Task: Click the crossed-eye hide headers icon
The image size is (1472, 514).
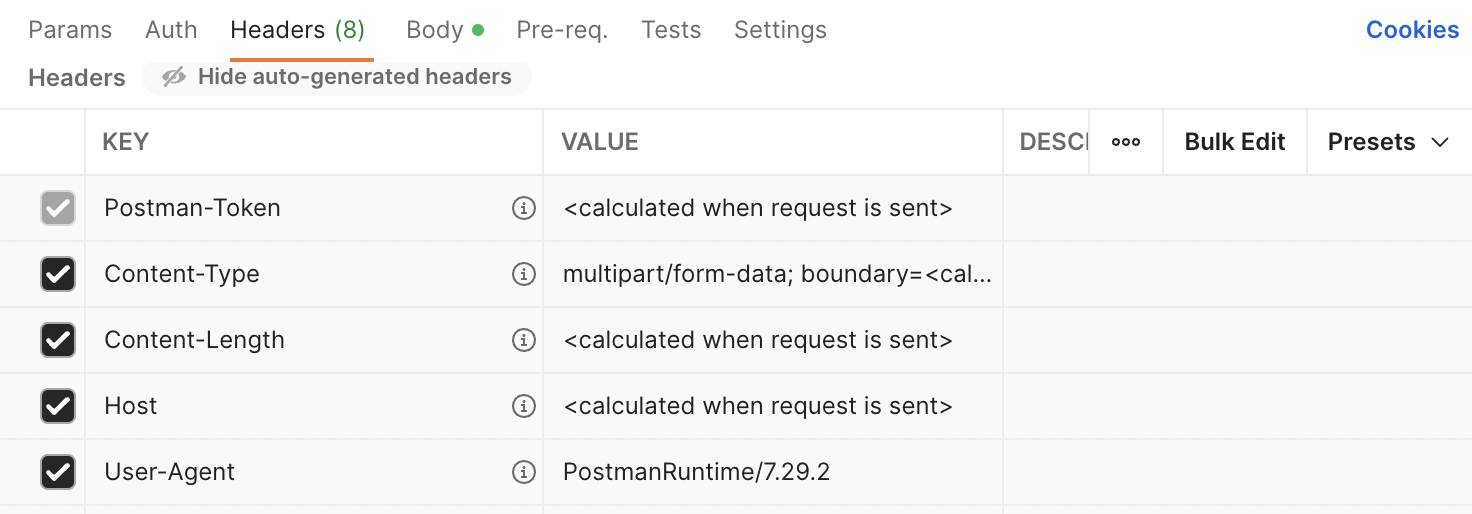Action: tap(174, 77)
